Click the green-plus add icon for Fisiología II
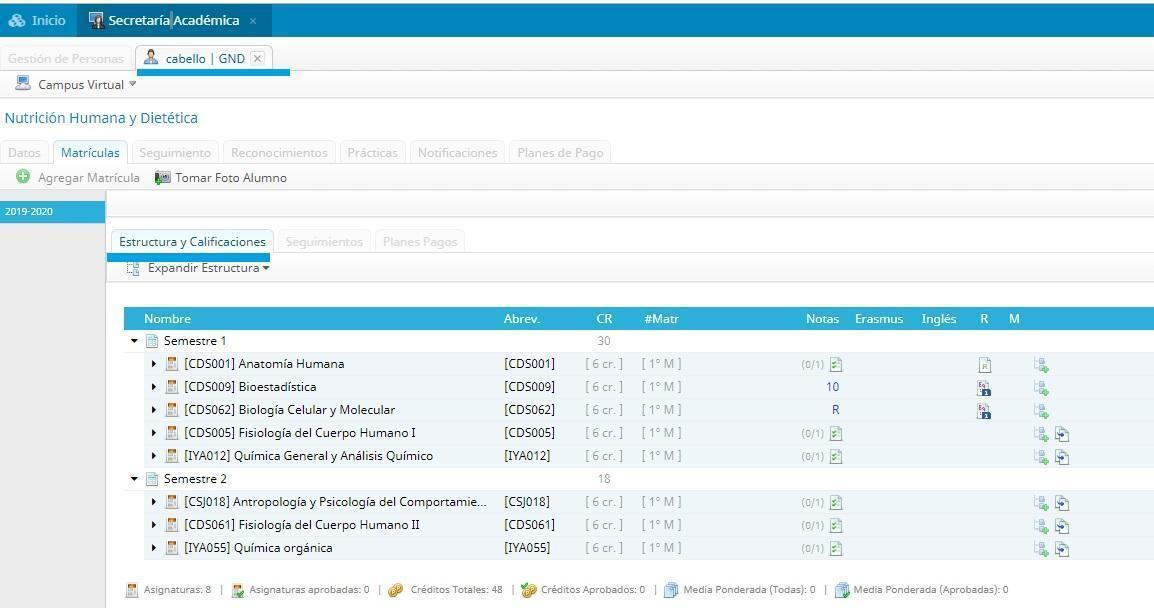This screenshot has width=1154, height=608. pos(1041,526)
